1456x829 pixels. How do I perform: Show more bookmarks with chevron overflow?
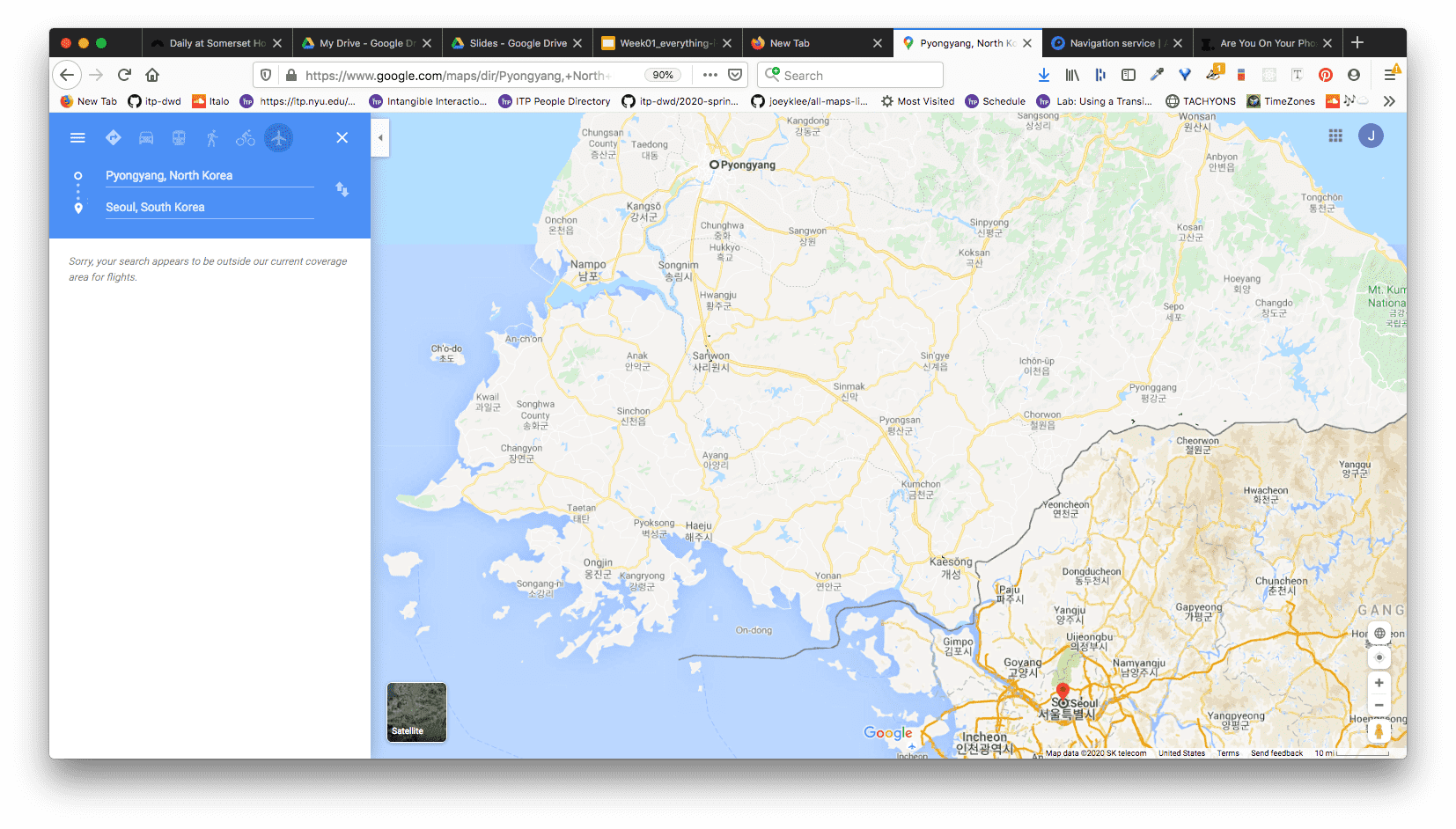[1389, 101]
